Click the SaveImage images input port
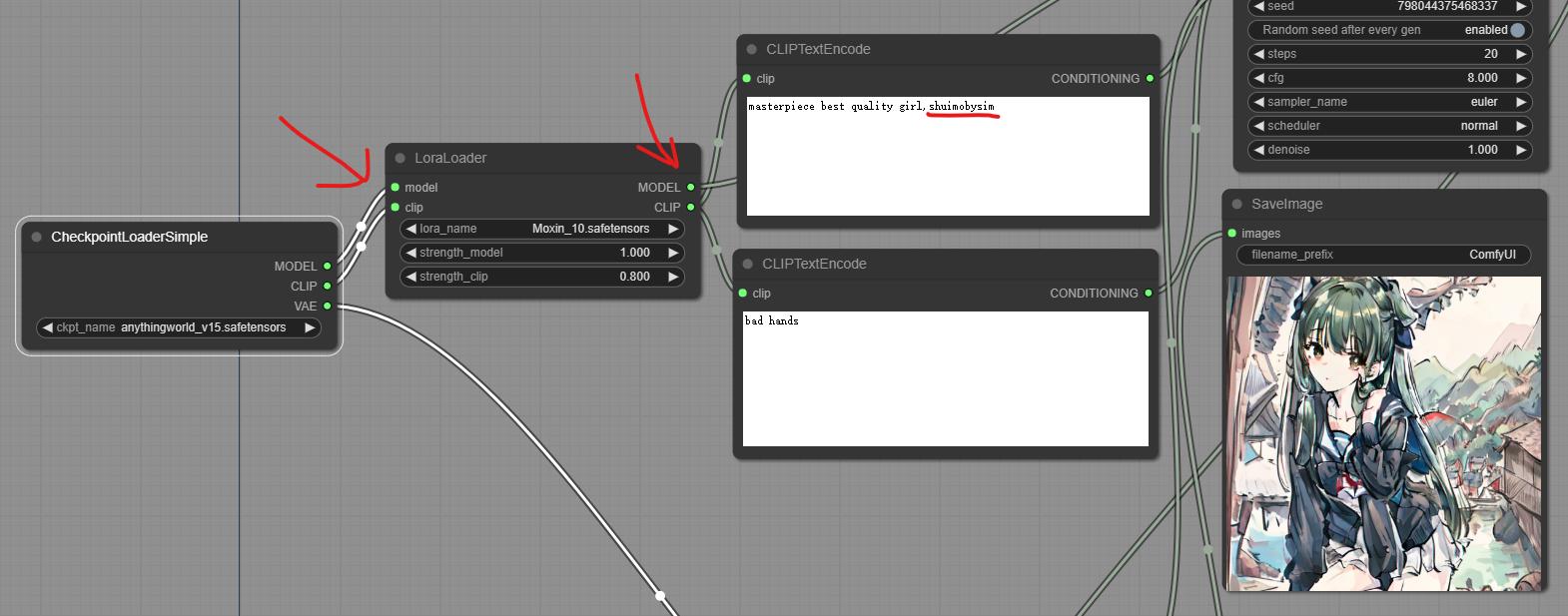The image size is (1568, 616). click(x=1232, y=233)
